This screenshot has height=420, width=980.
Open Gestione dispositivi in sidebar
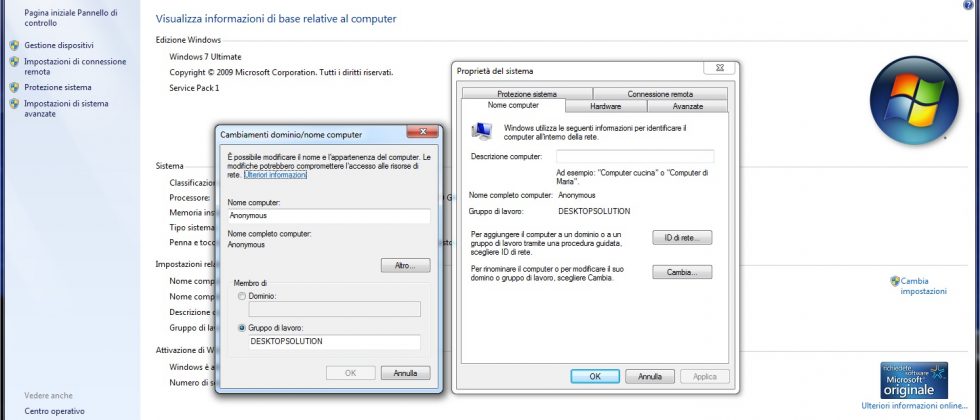(59, 46)
